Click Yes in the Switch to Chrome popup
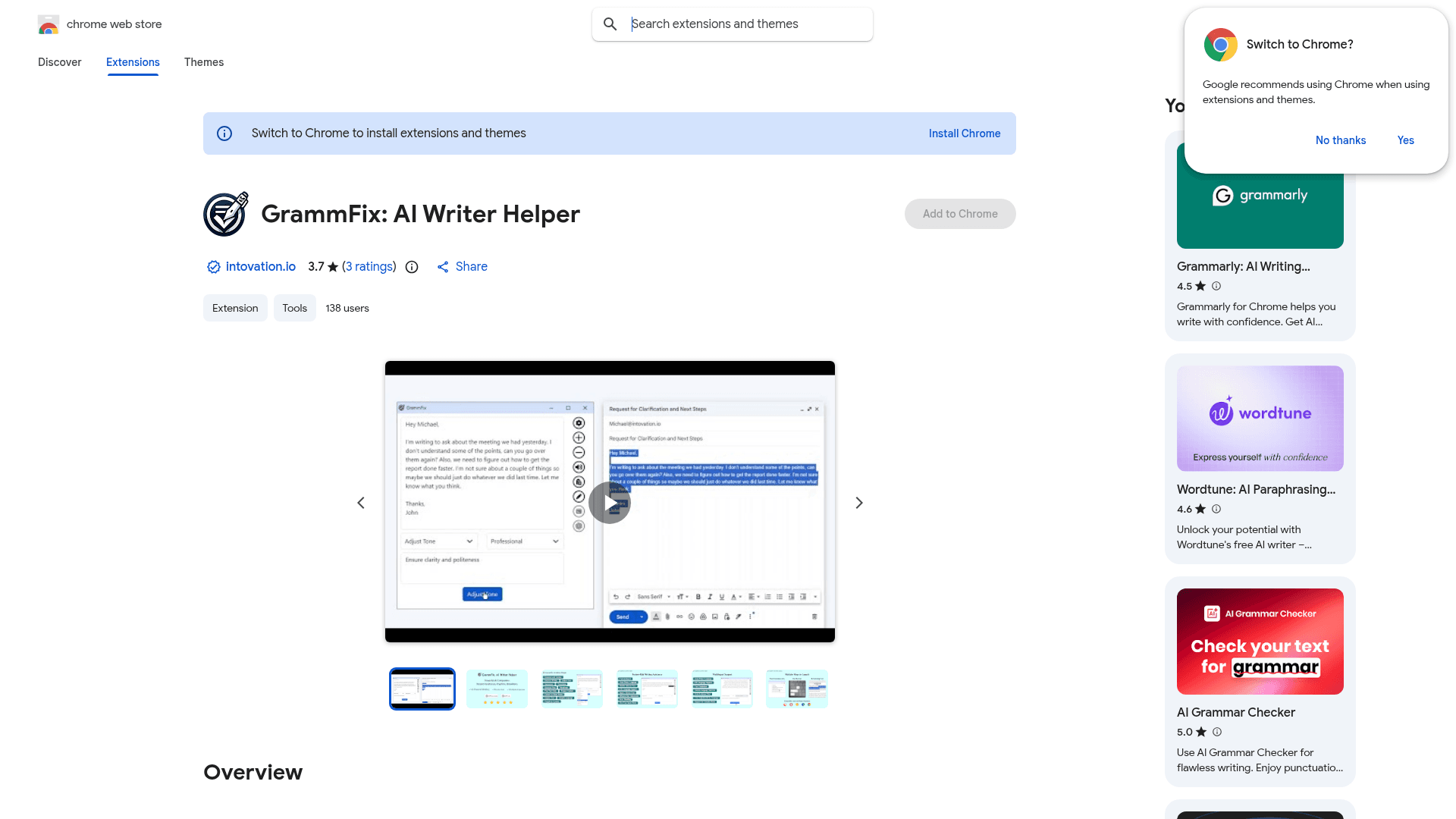This screenshot has width=1456, height=819. [x=1406, y=140]
